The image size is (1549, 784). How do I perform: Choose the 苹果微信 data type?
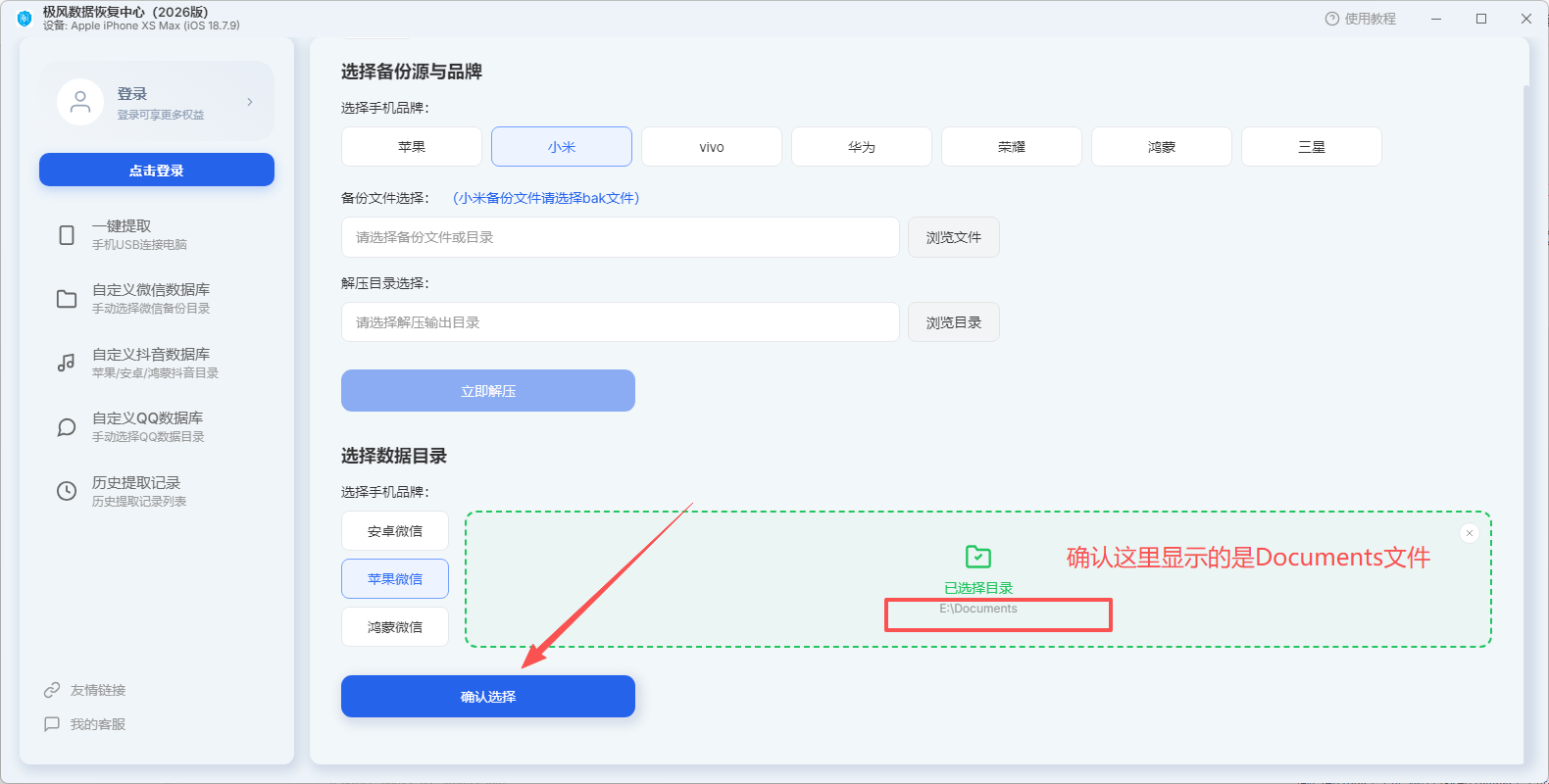click(395, 579)
